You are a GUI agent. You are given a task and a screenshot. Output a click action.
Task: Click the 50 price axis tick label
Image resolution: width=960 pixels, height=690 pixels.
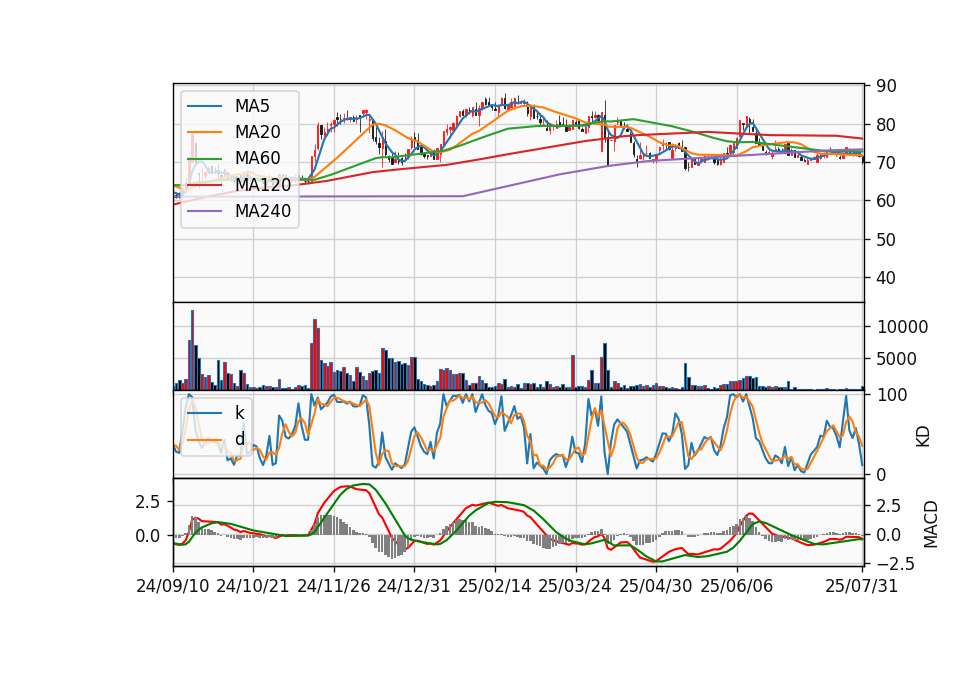[886, 239]
